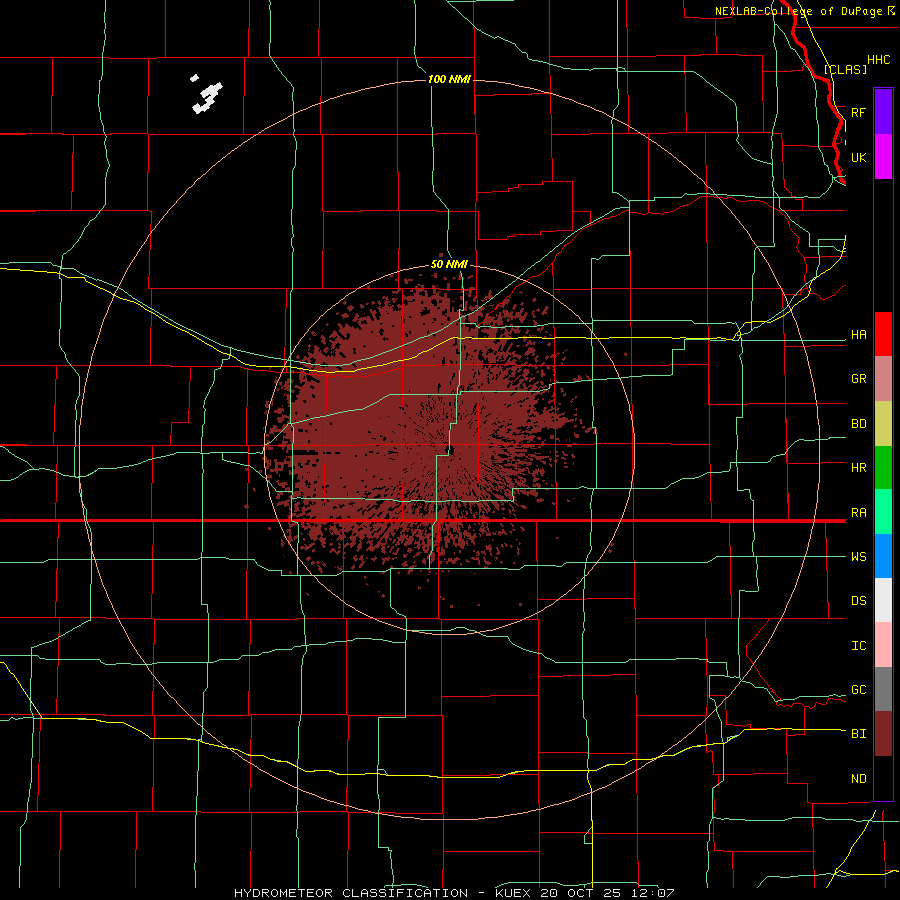
Task: Click the magenta UK color swatch
Action: (x=883, y=157)
